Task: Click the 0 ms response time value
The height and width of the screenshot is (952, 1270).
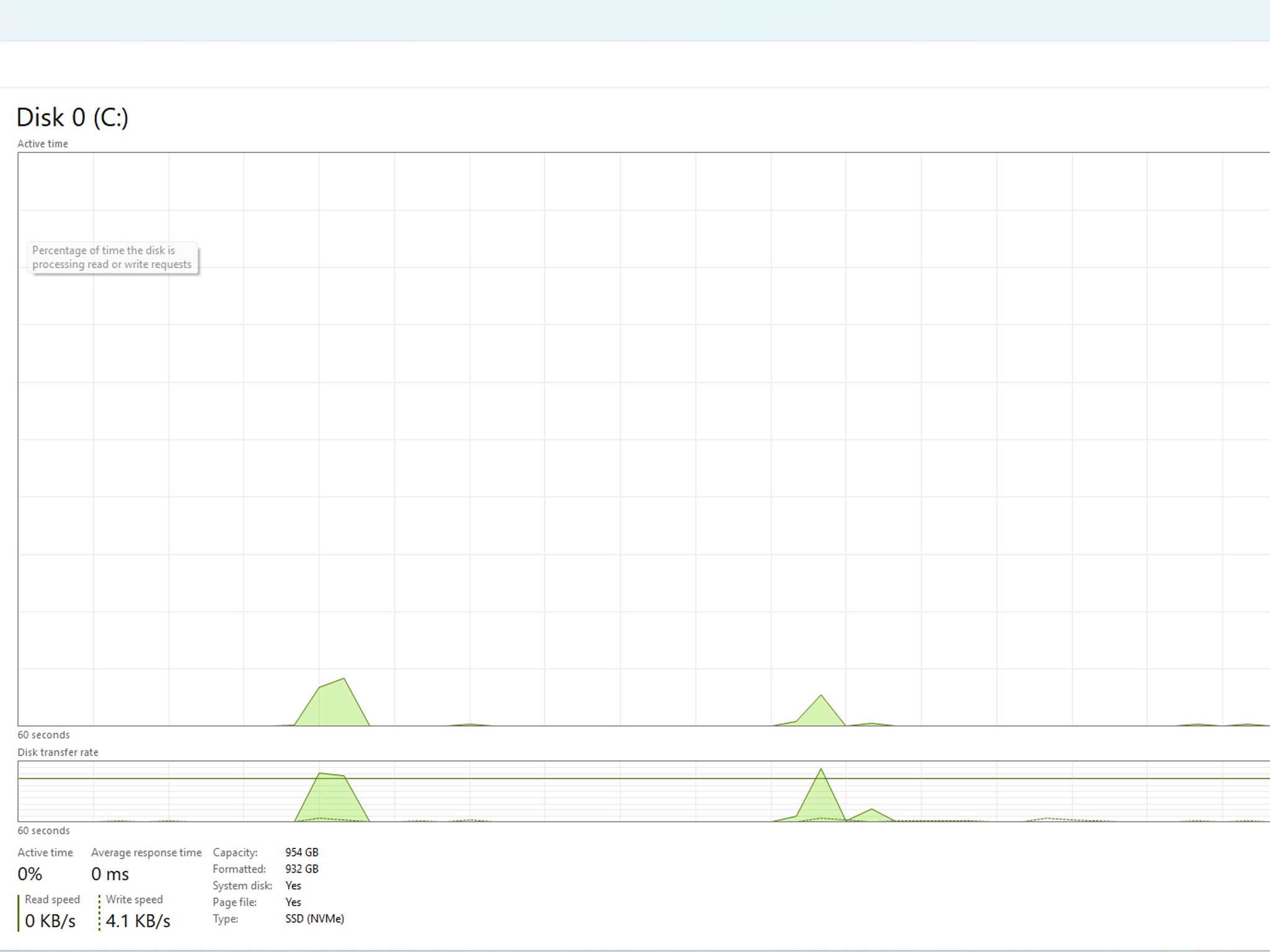Action: (x=110, y=874)
